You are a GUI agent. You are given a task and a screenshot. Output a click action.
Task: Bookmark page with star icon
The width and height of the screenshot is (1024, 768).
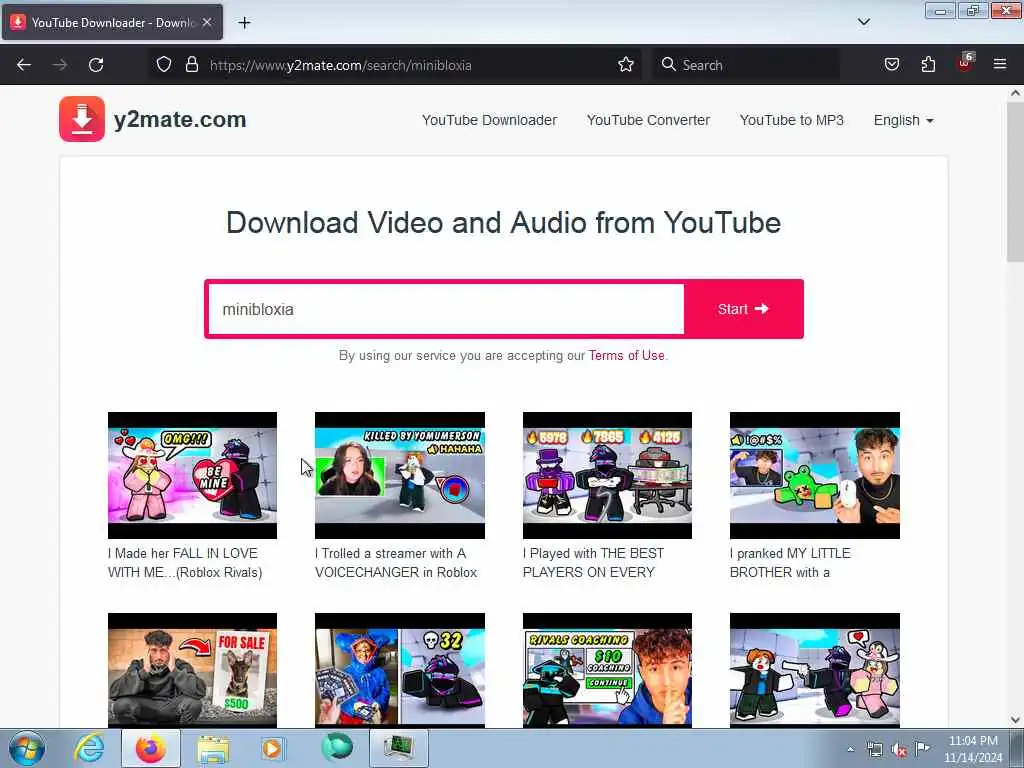[626, 65]
